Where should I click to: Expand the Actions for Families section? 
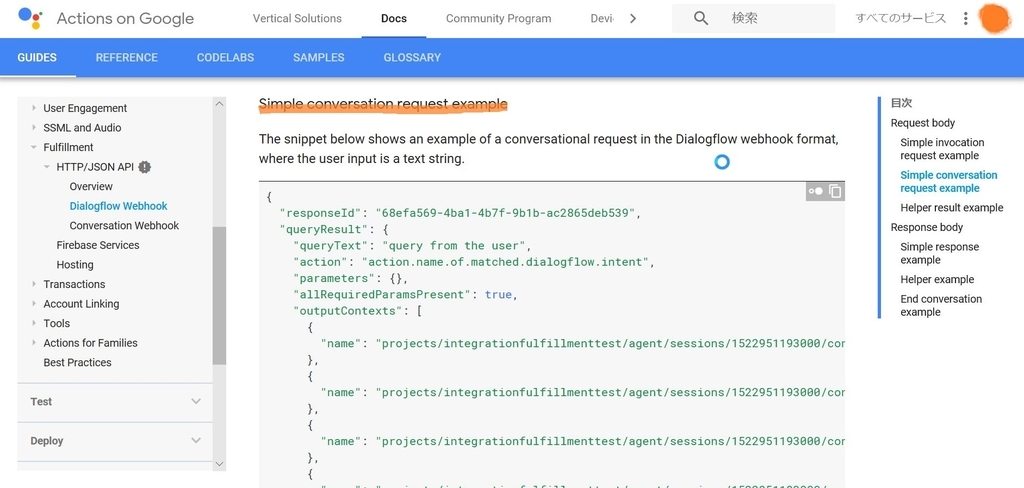point(34,343)
